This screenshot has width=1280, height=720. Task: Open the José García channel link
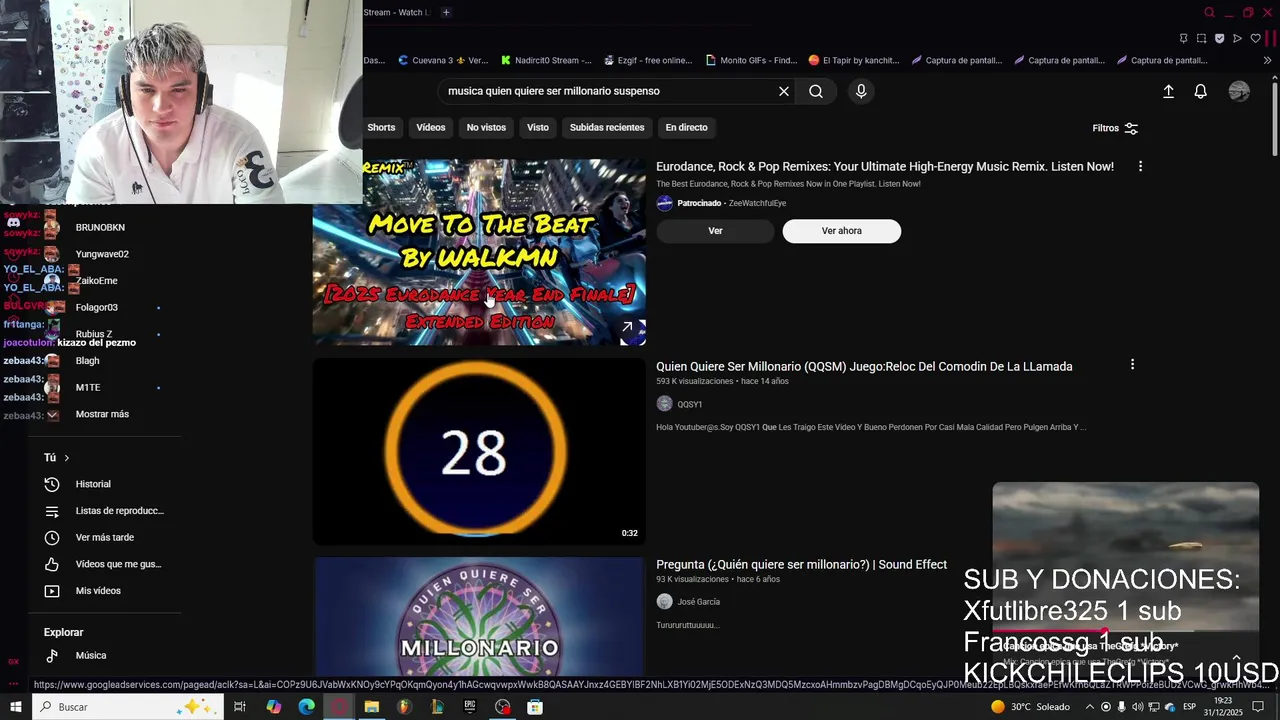point(698,602)
